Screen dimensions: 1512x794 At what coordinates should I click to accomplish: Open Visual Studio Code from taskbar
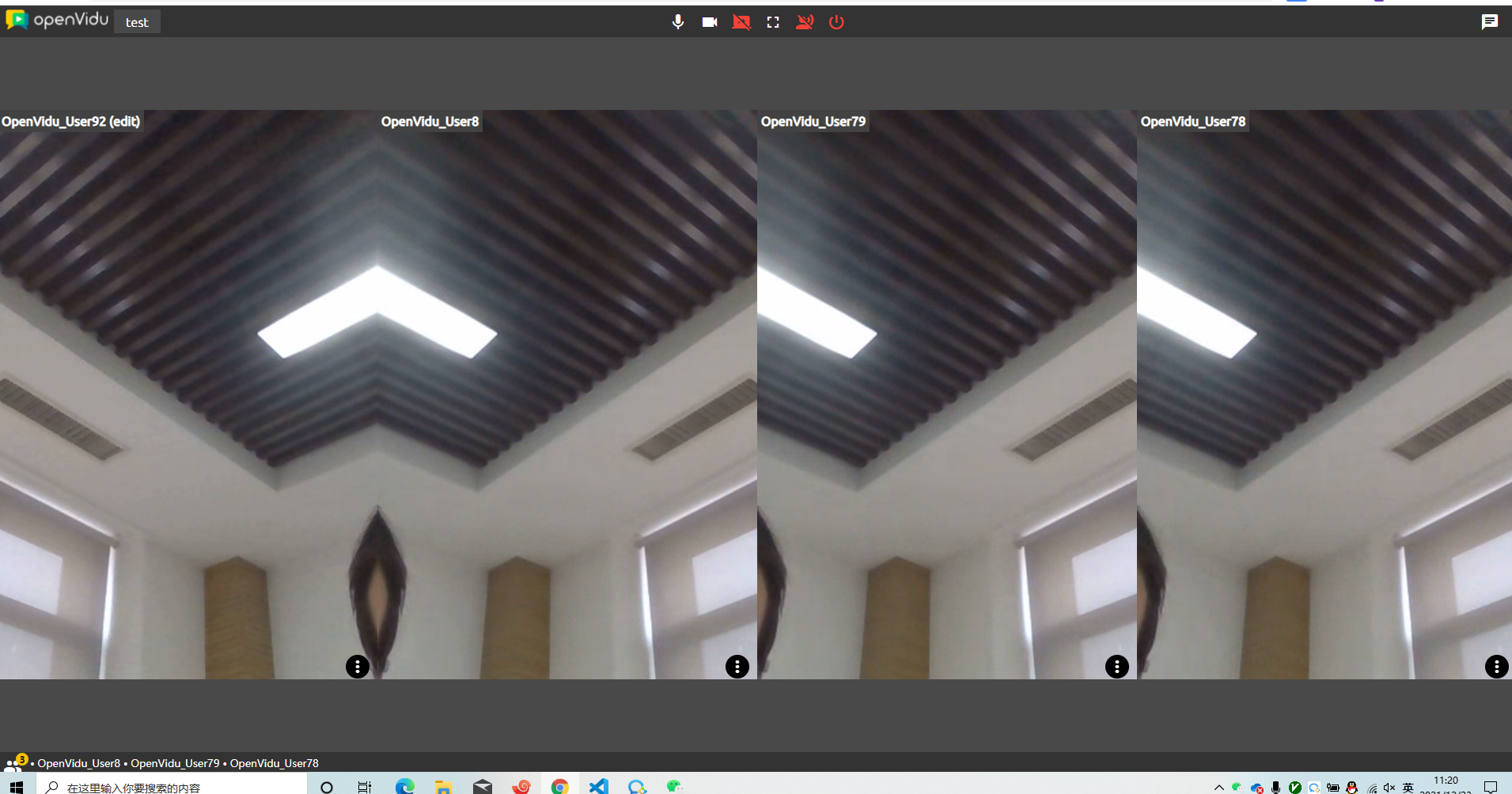pyautogui.click(x=599, y=787)
